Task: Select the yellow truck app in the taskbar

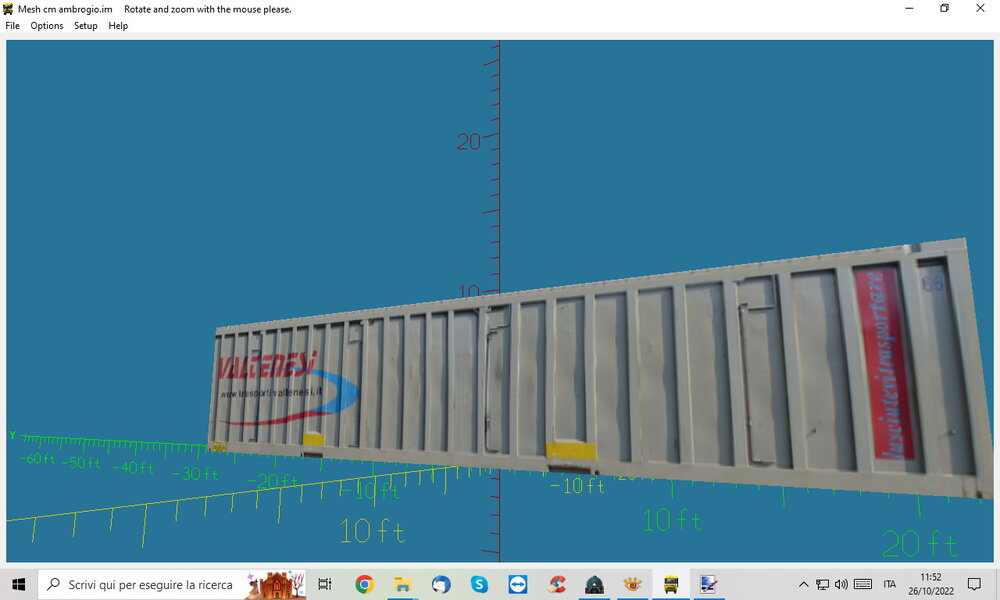Action: click(671, 584)
